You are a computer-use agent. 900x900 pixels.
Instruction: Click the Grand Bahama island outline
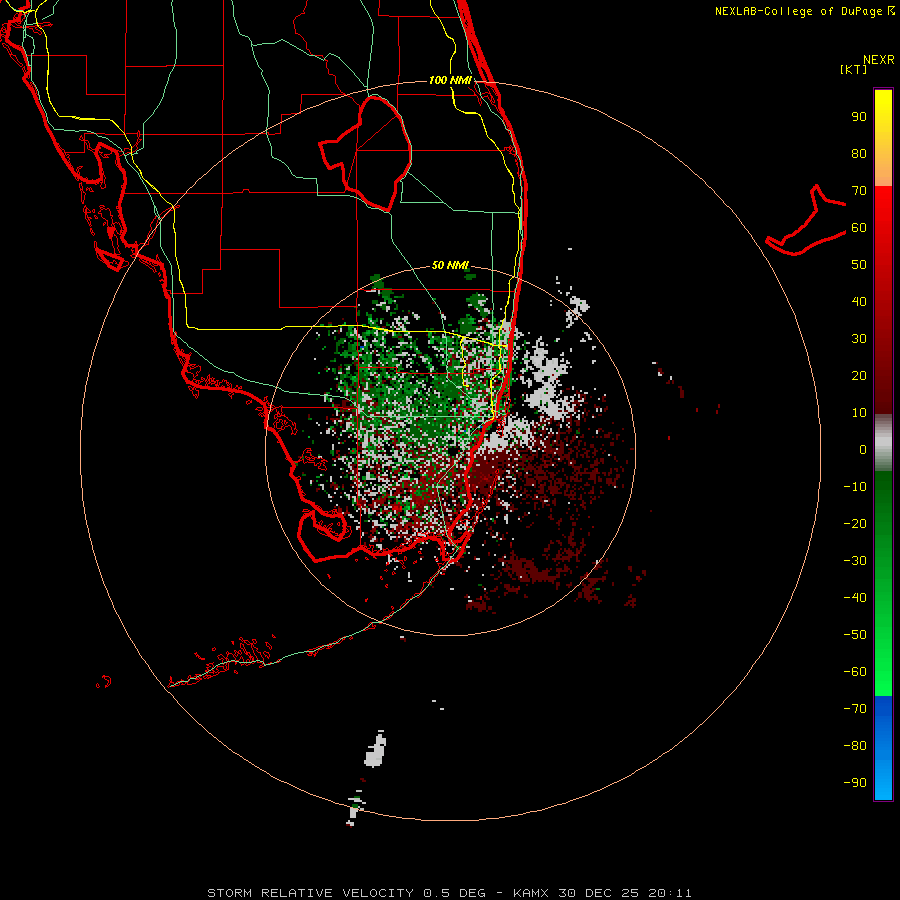[x=806, y=221]
